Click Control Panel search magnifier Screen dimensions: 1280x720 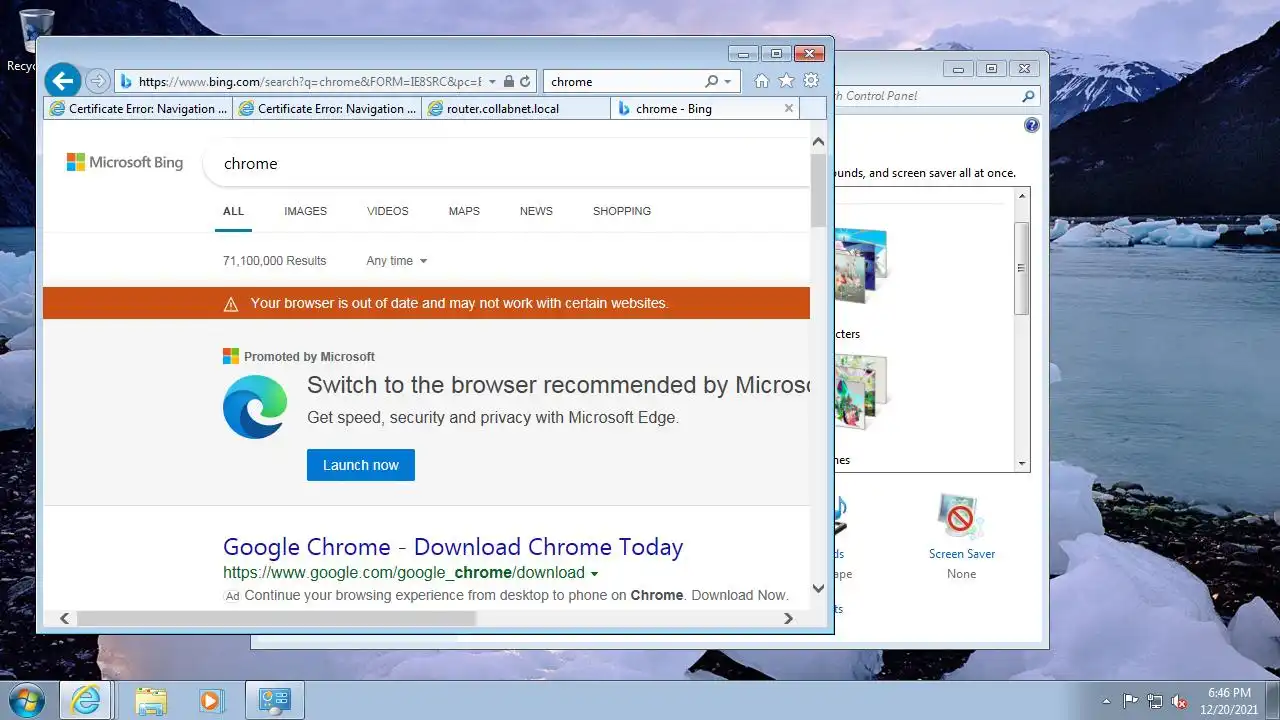tap(1028, 96)
